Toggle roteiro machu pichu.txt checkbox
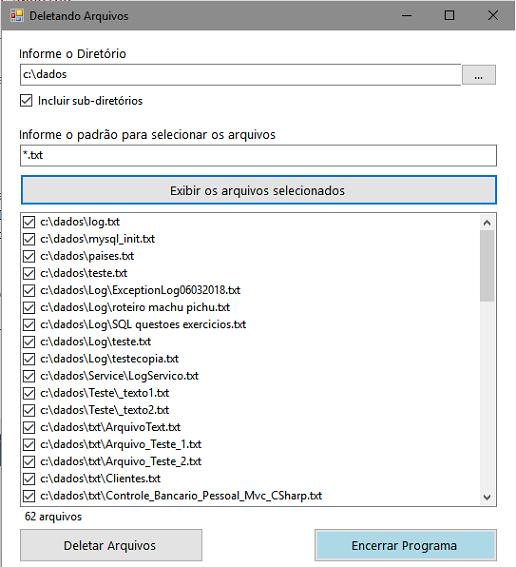The width and height of the screenshot is (516, 567). point(29,308)
